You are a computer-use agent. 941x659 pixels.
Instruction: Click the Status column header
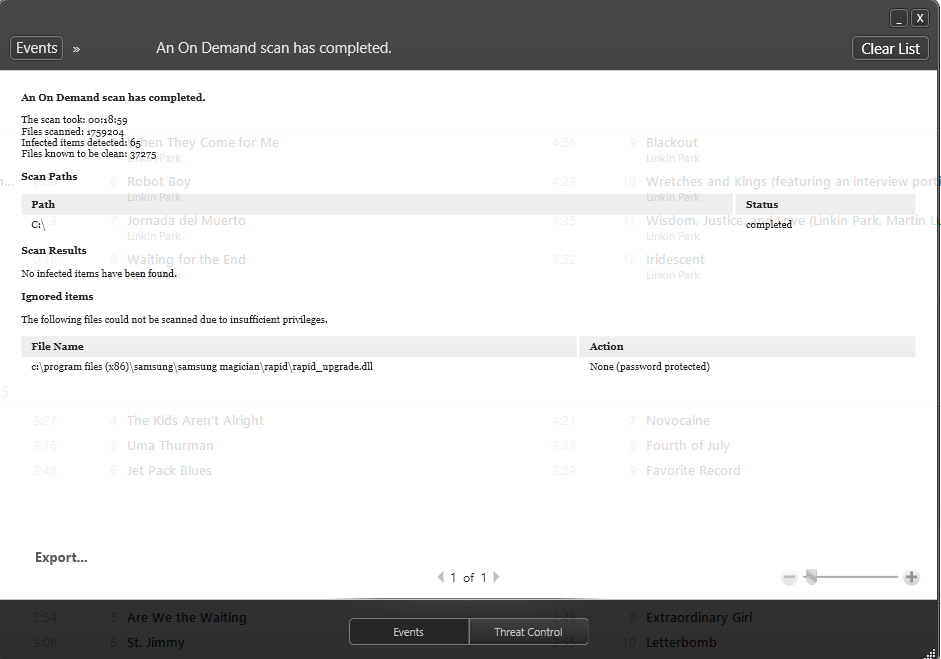[x=762, y=204]
